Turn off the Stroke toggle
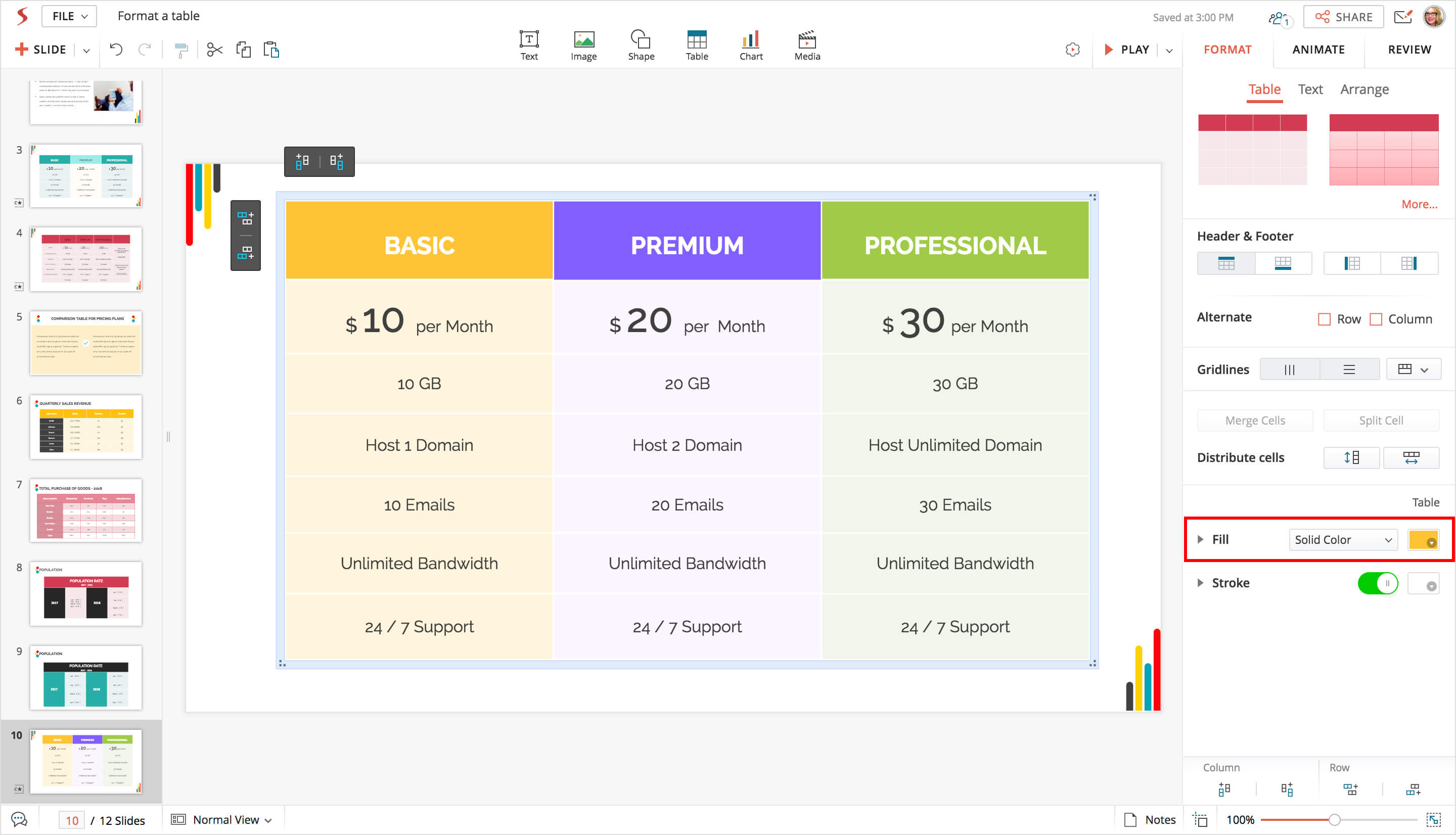This screenshot has height=835, width=1456. (x=1378, y=584)
